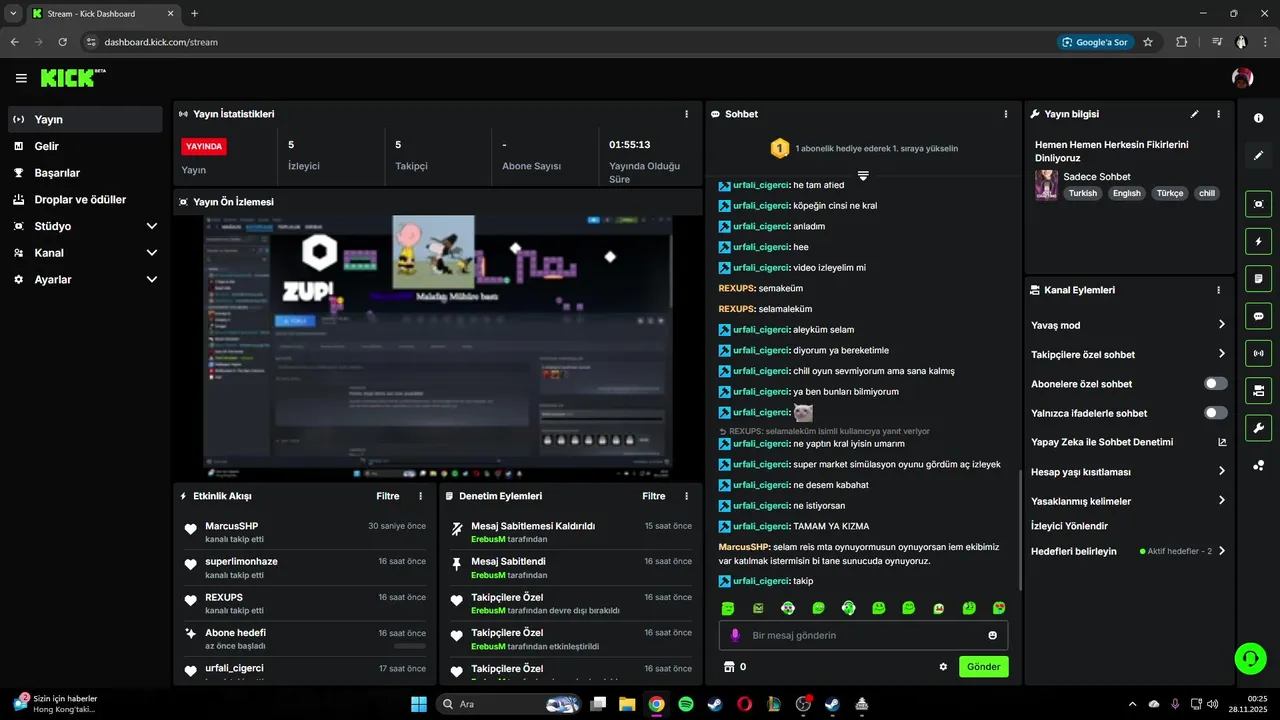This screenshot has width=1280, height=720.
Task: Open Yasaklanmış kelimeler chevron
Action: click(1222, 501)
